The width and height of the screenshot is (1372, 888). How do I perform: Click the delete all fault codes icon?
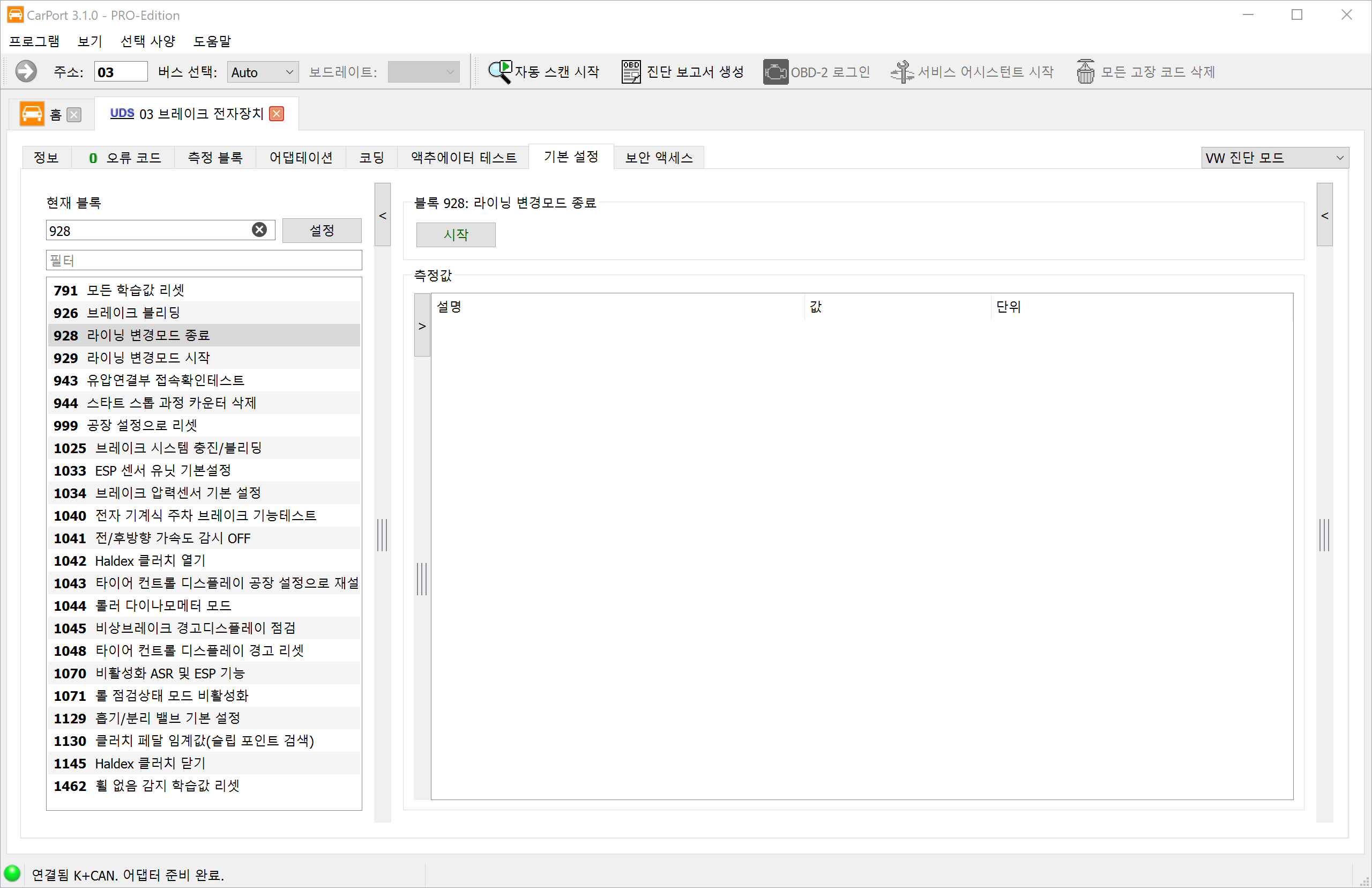1086,71
